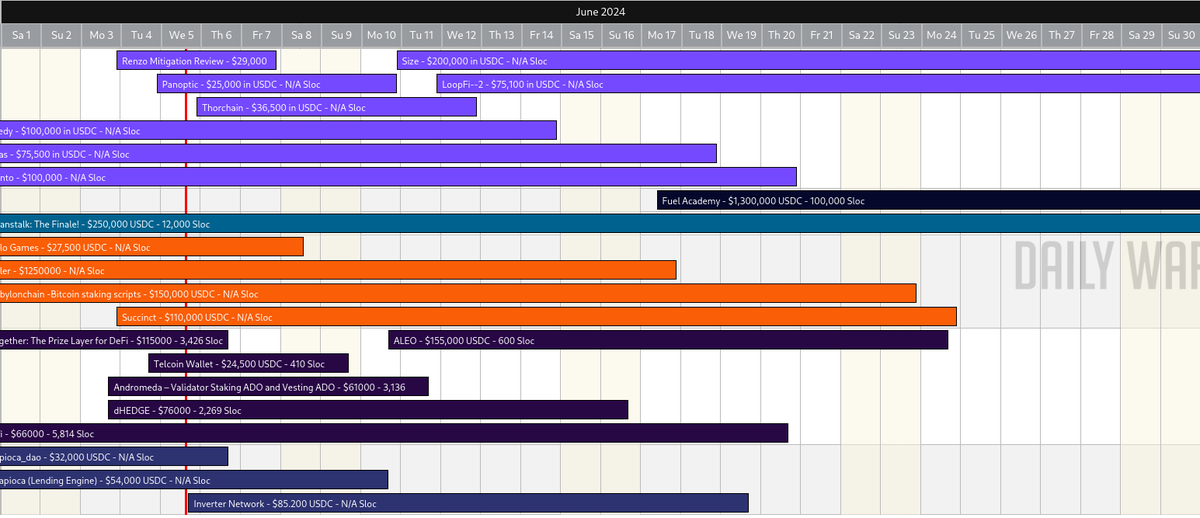Select the Succinct $110,000 USDC bar
This screenshot has width=1200, height=518.
point(537,317)
